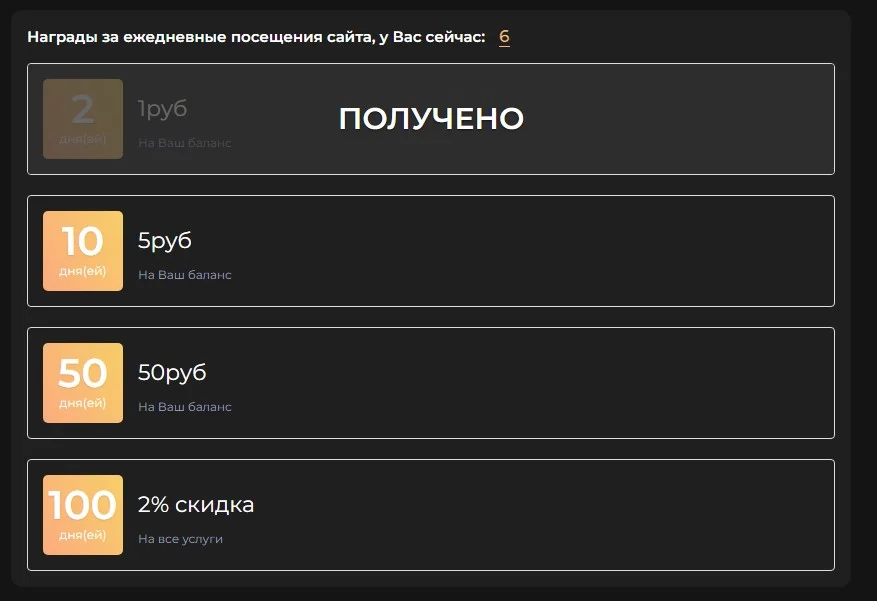The height and width of the screenshot is (601, 877).
Task: Click дня(ей) label under number 50
Action: pyautogui.click(x=83, y=403)
